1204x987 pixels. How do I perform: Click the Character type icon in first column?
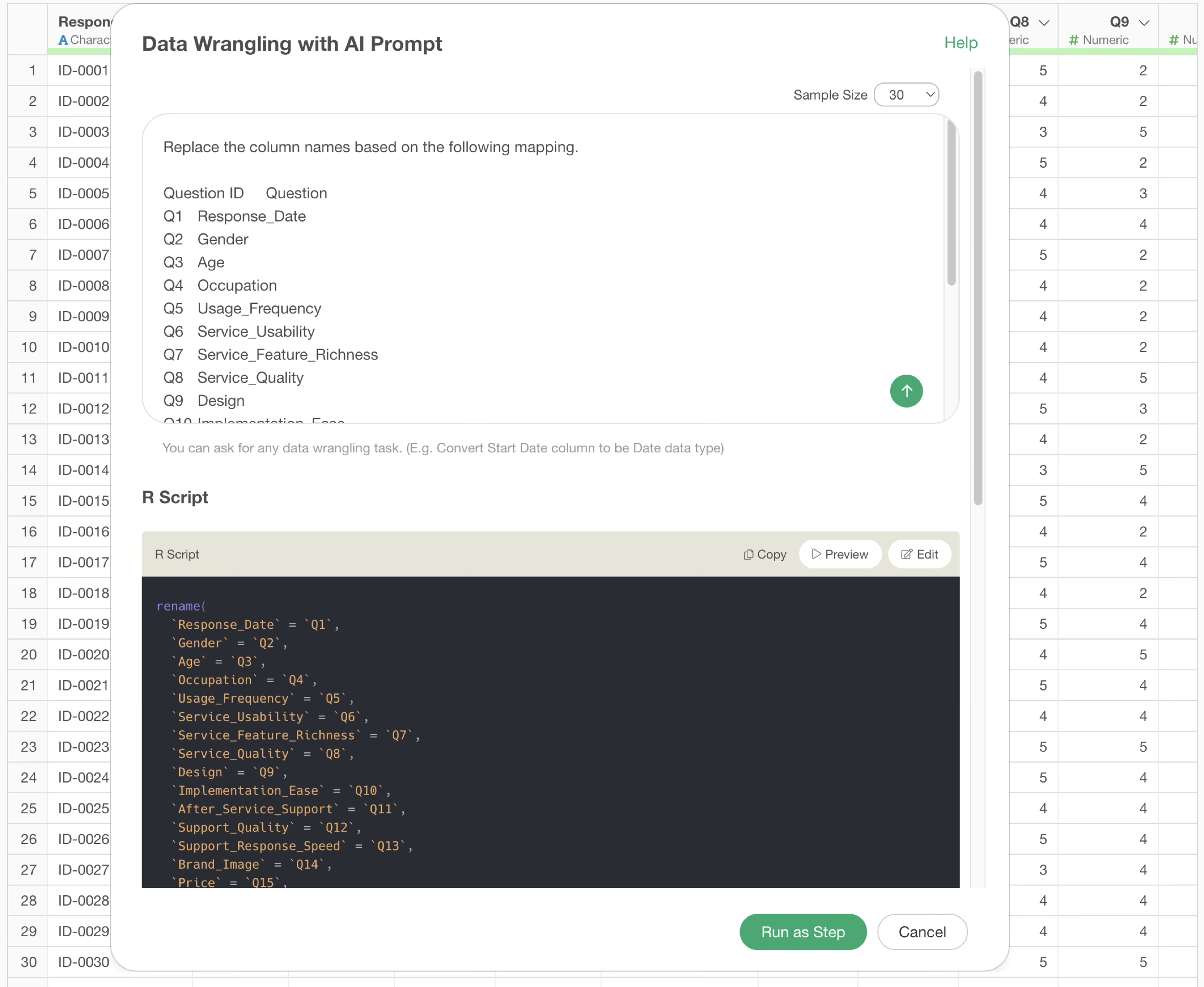(x=63, y=40)
